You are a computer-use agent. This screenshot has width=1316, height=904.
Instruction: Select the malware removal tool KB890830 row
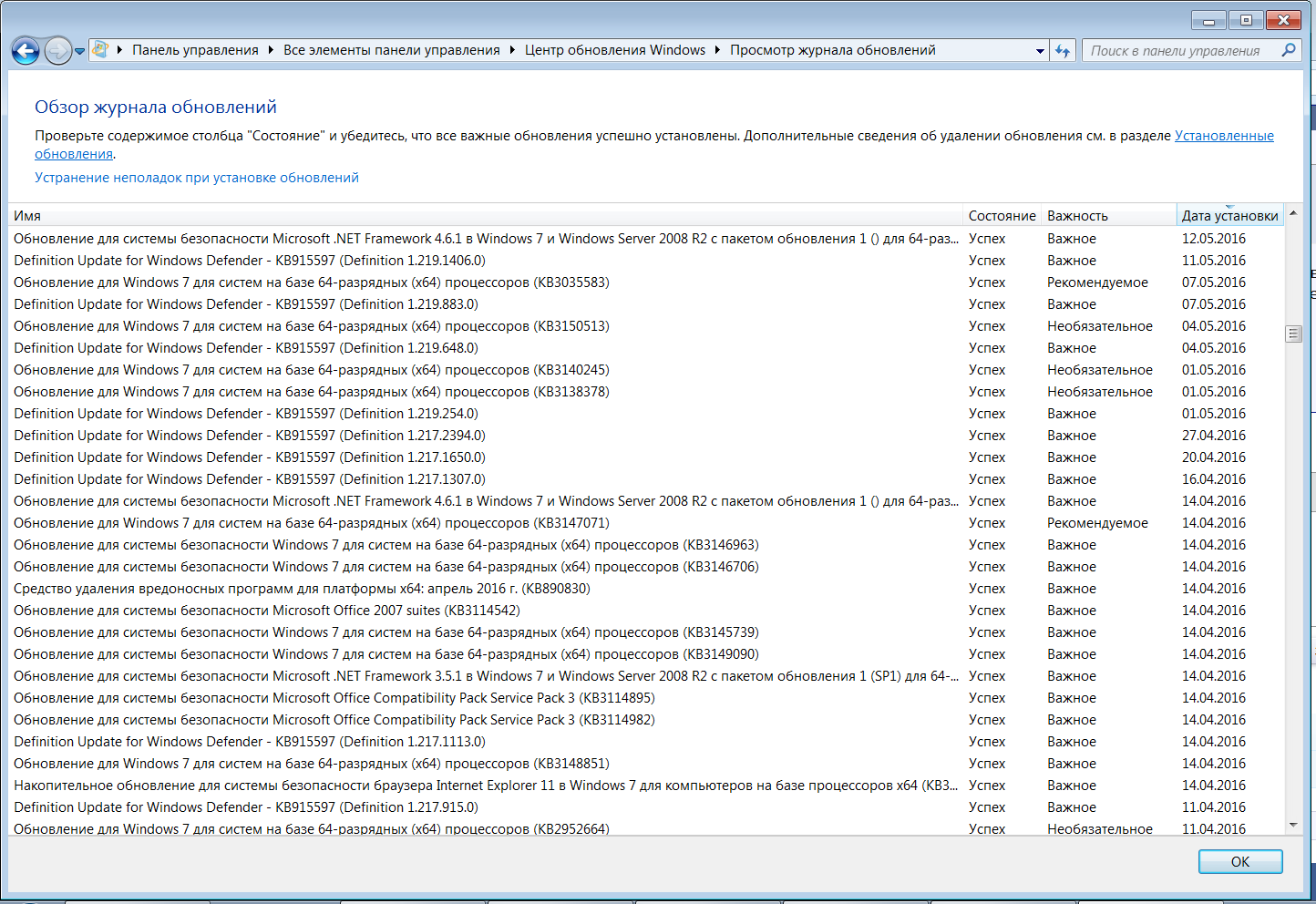646,589
